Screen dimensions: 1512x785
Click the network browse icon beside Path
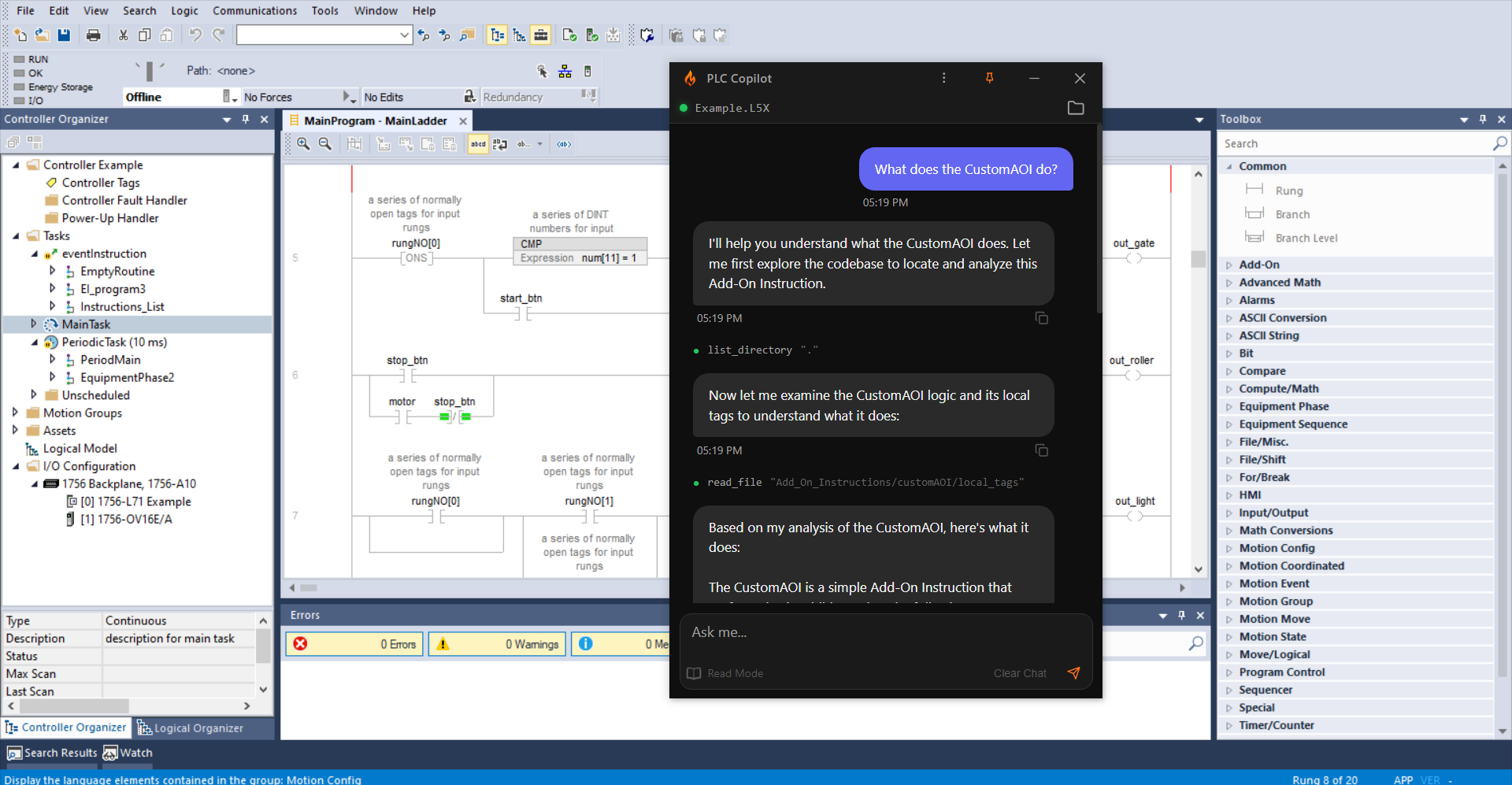pos(565,72)
